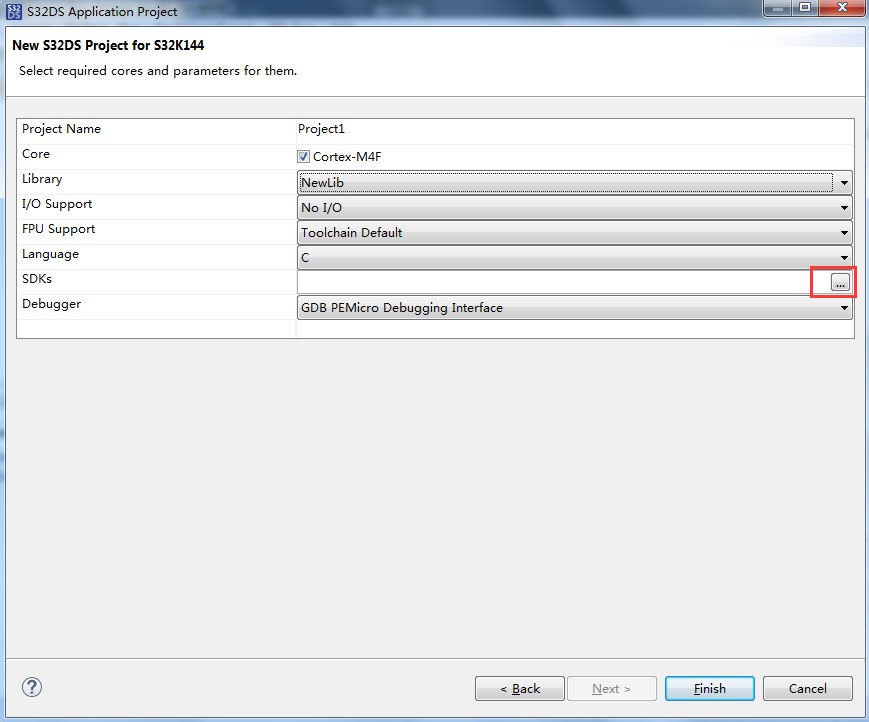Expand the I/O Support dropdown
Image resolution: width=869 pixels, height=722 pixels.
coord(574,208)
